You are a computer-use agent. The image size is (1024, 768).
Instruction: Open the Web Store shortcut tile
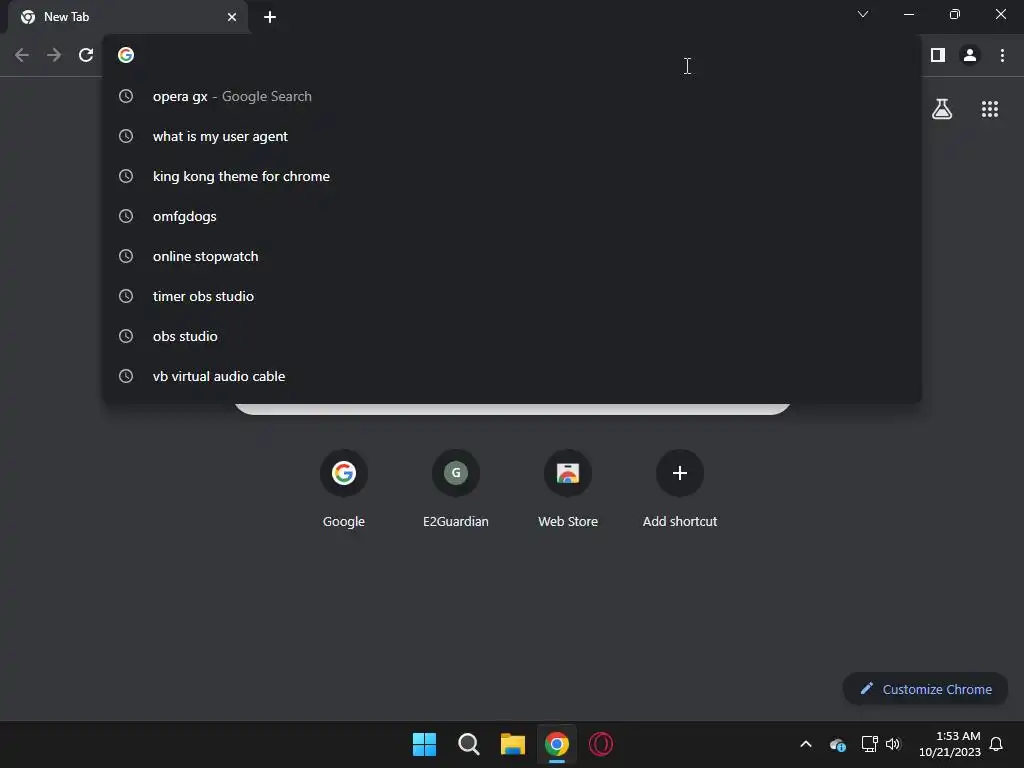[x=568, y=488]
